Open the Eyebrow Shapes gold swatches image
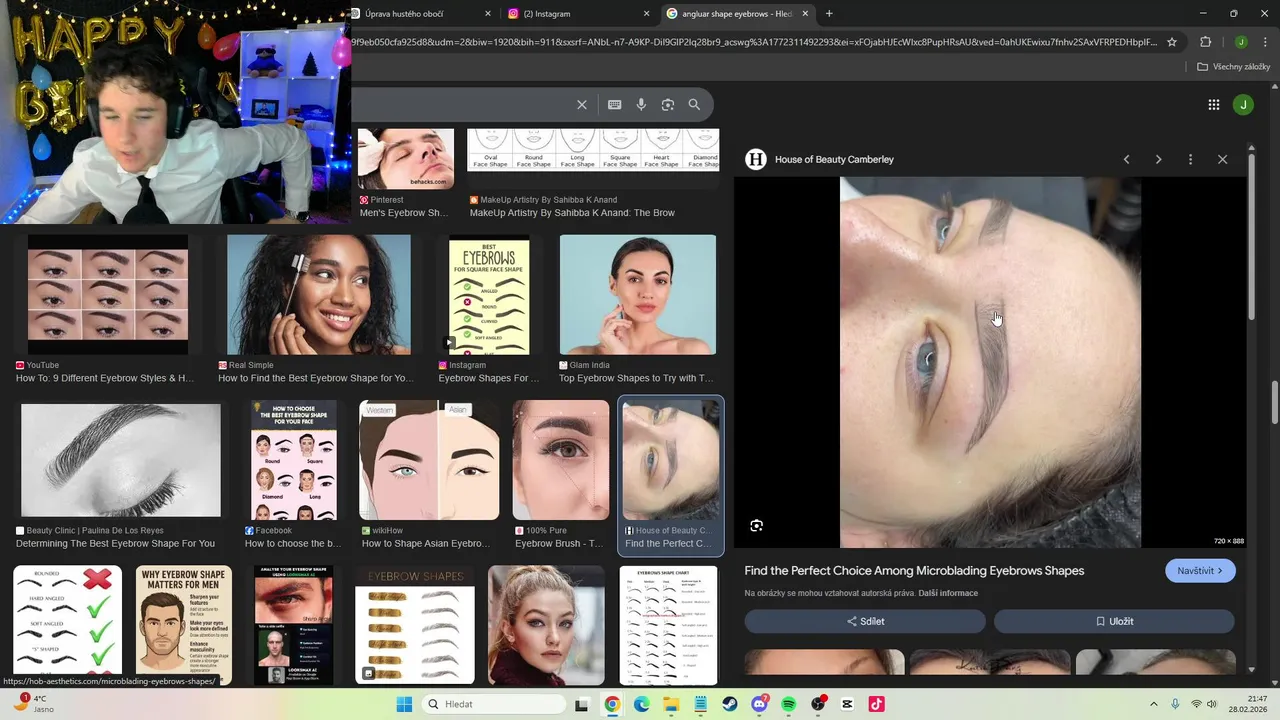1280x720 pixels. click(x=415, y=625)
